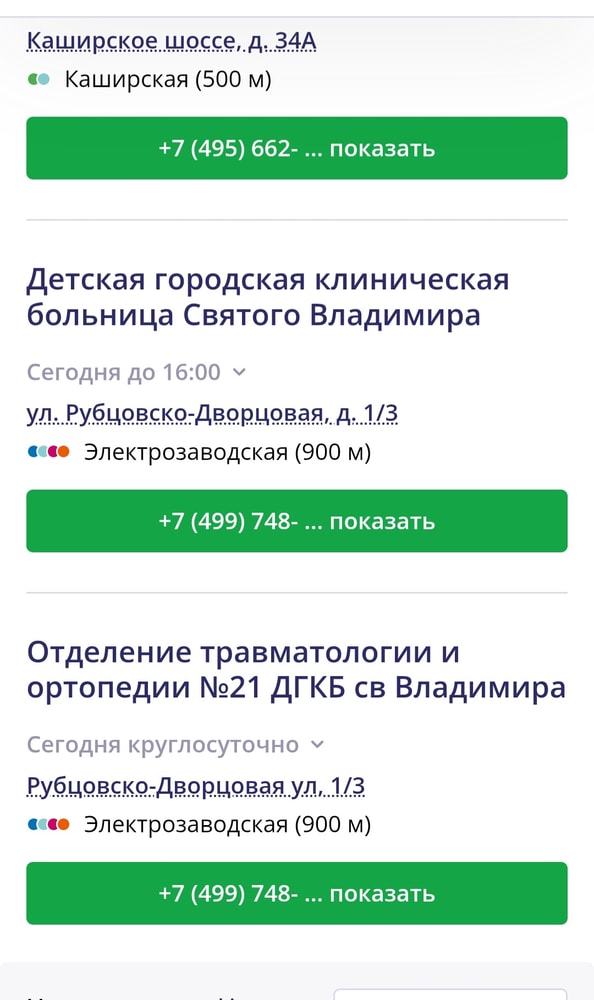The height and width of the screenshot is (1000, 594).
Task: Expand the «Сегодня круглосуточно» hours dropdown
Action: point(316,744)
